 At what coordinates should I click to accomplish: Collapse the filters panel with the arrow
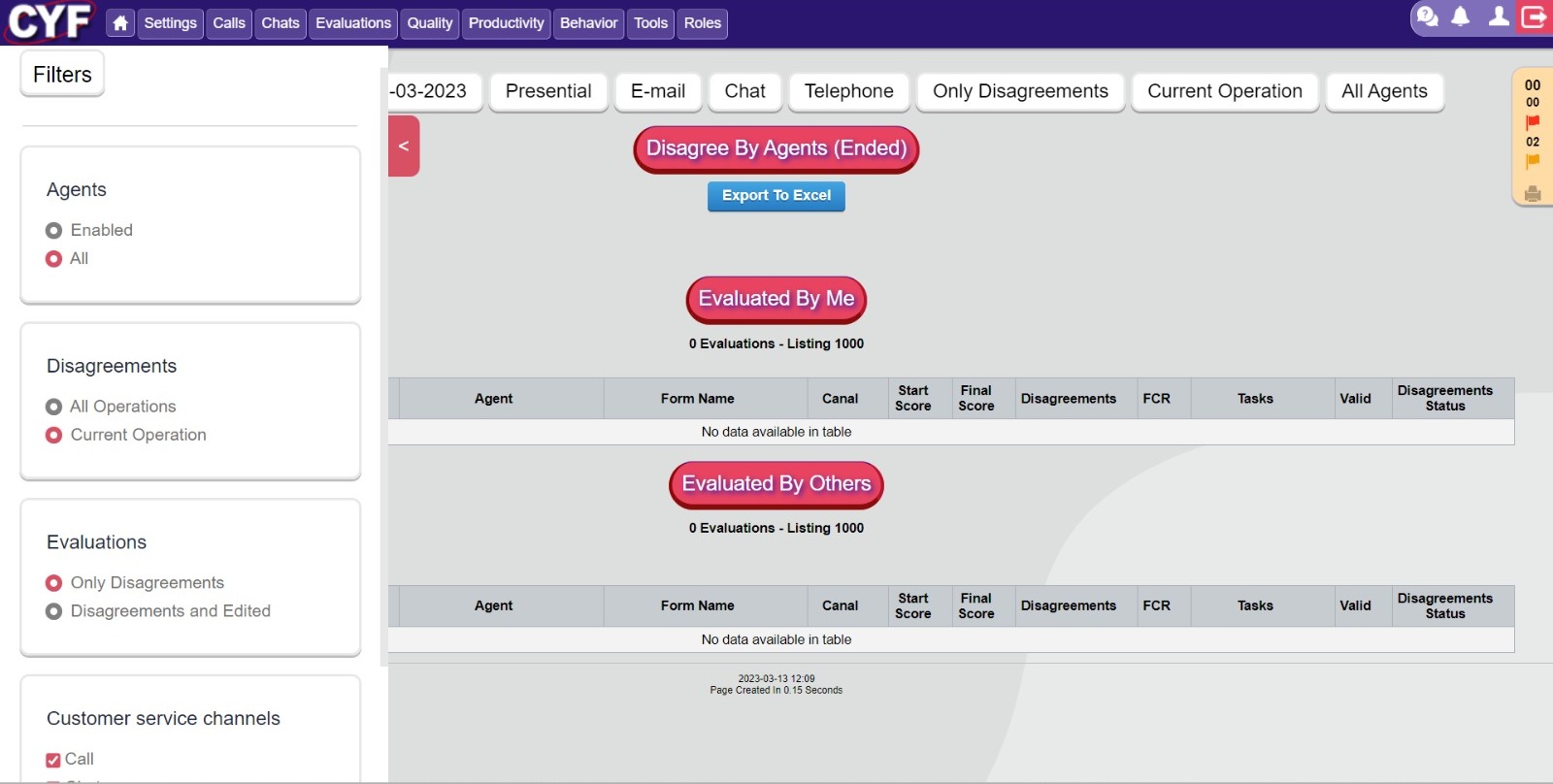coord(404,146)
